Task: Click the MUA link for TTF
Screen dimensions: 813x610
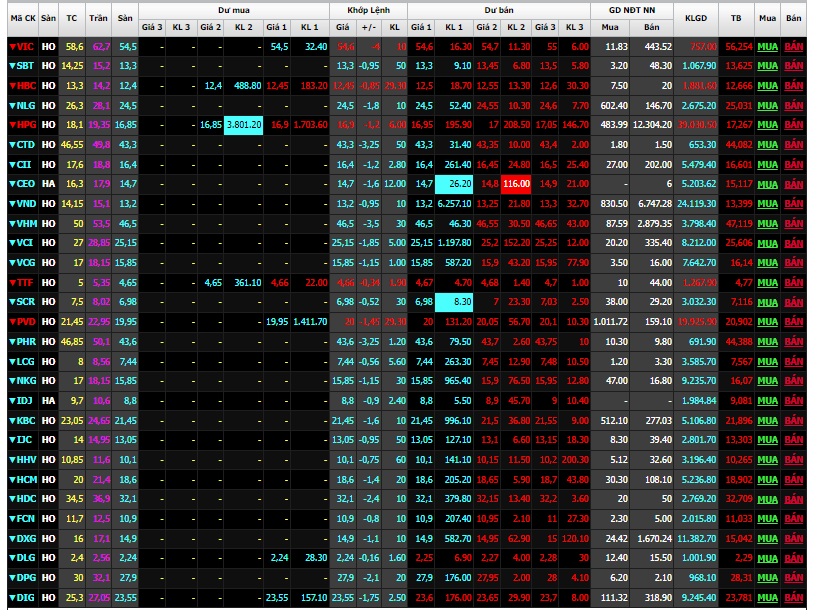Action: tap(767, 283)
